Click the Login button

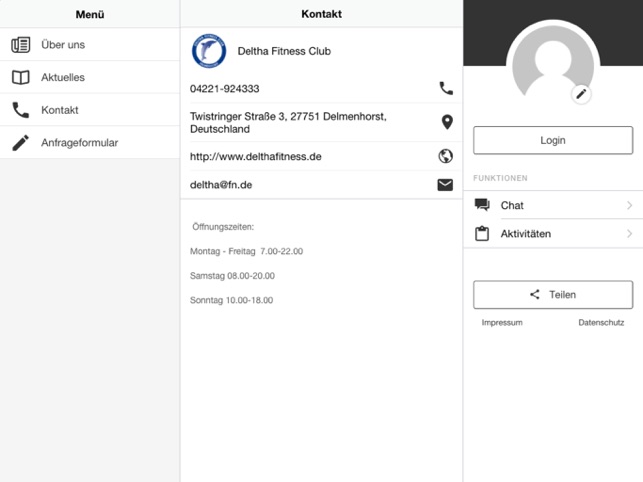tap(553, 140)
